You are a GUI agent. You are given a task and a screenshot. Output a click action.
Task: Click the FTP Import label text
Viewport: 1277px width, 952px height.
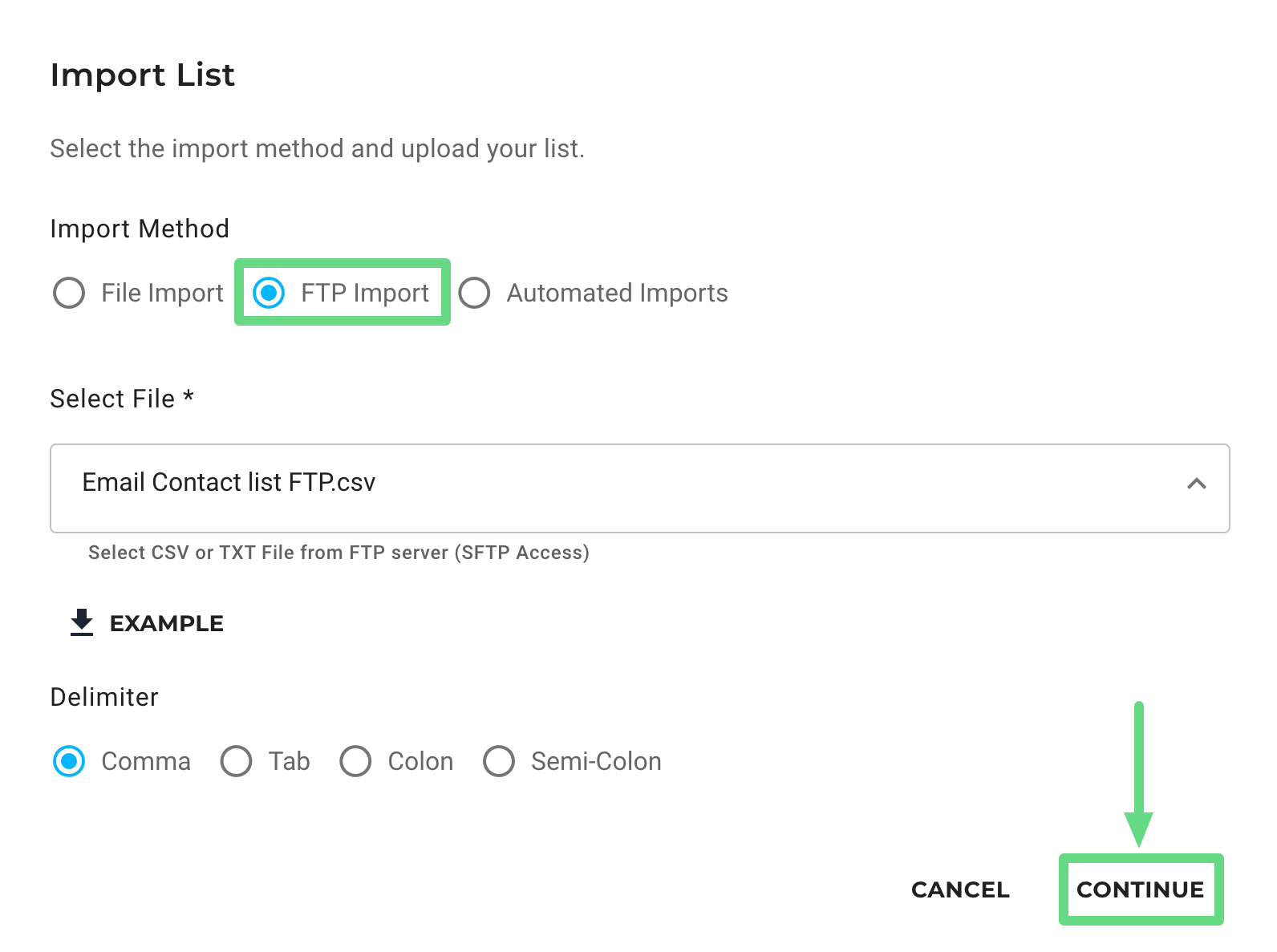pos(365,293)
